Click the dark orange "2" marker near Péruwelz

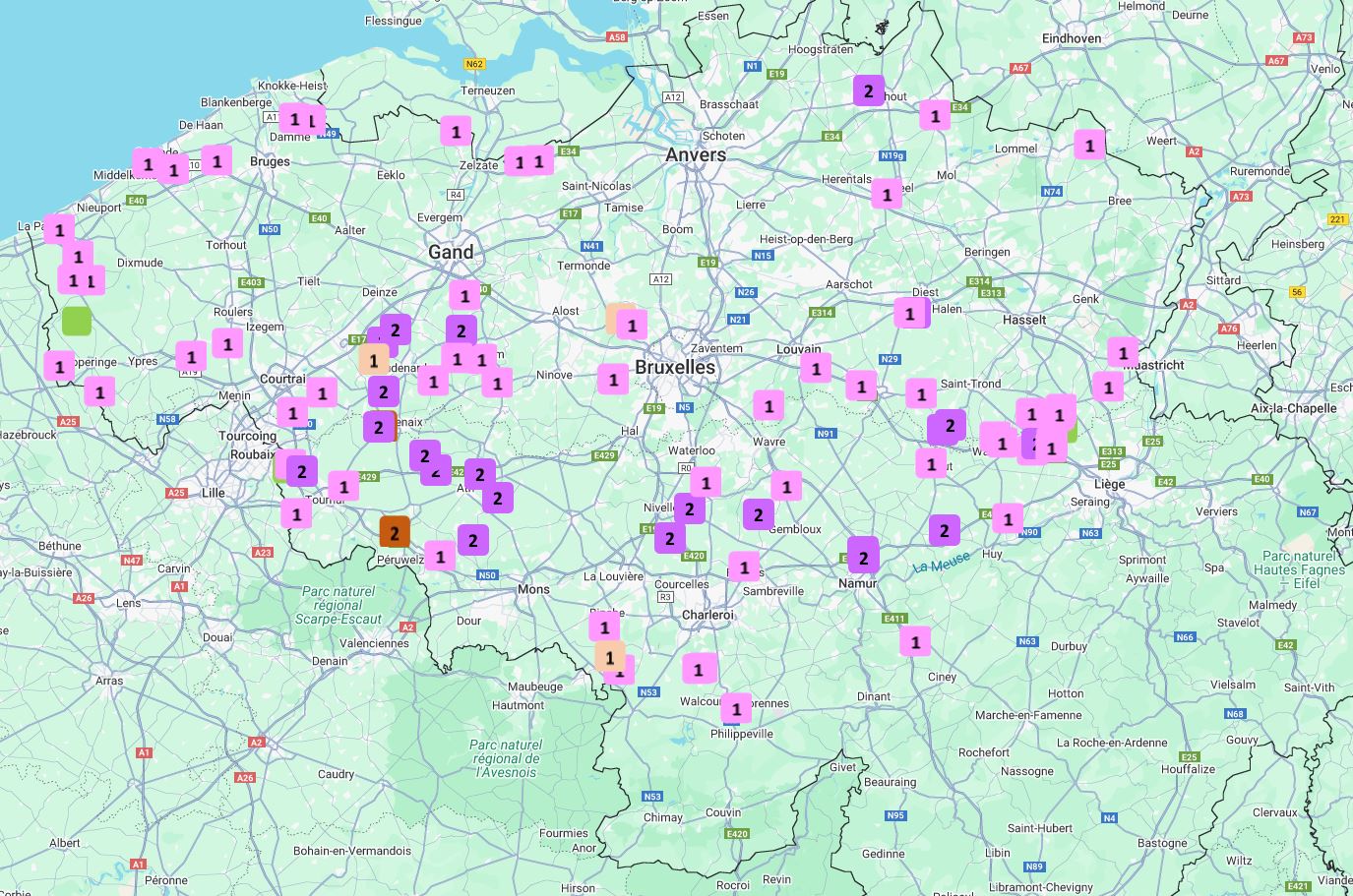[395, 532]
